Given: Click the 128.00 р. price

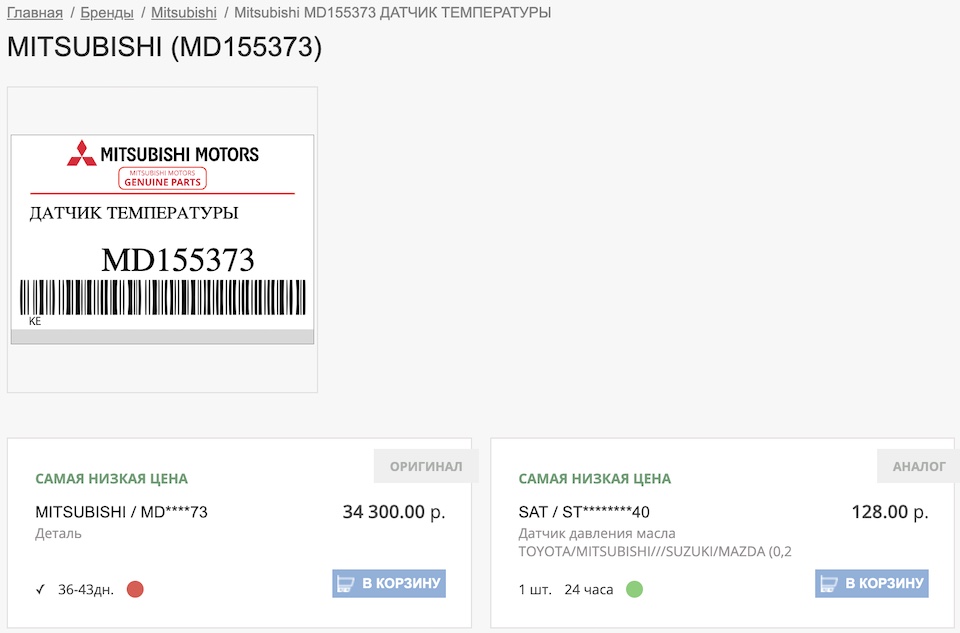Looking at the screenshot, I should click(x=889, y=512).
